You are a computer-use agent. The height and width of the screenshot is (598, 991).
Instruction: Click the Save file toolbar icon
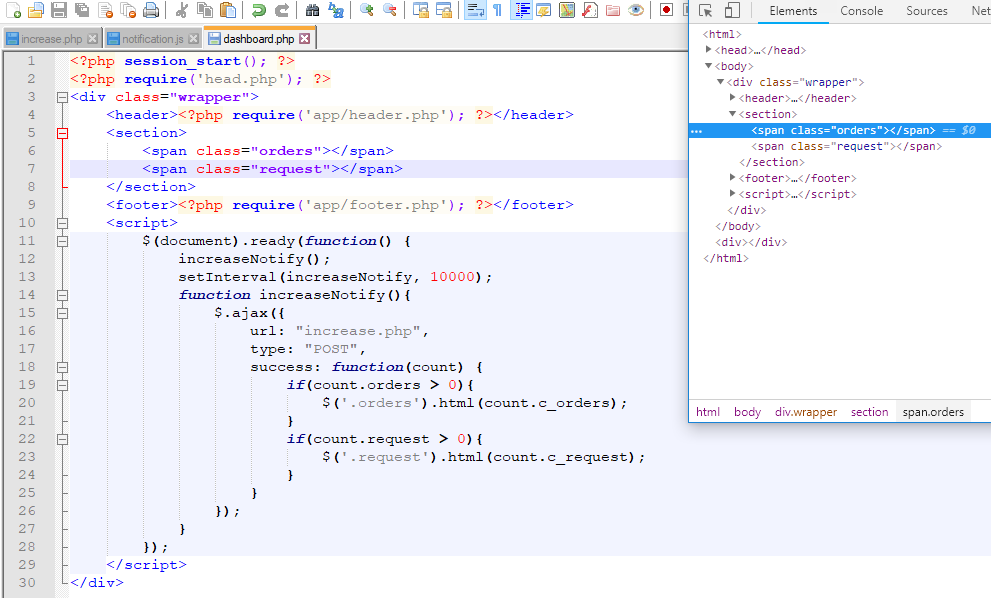[58, 11]
